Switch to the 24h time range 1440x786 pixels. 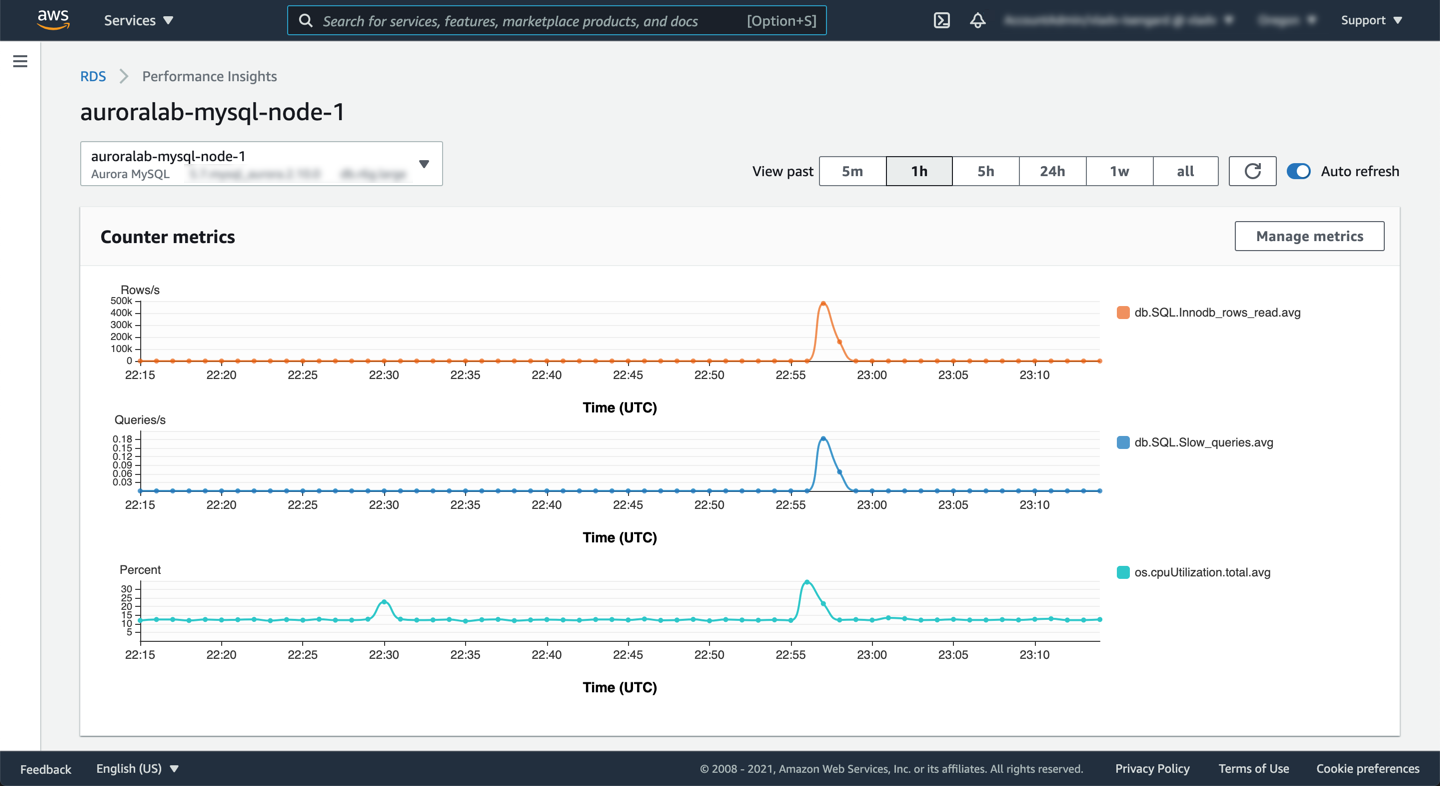click(1052, 171)
